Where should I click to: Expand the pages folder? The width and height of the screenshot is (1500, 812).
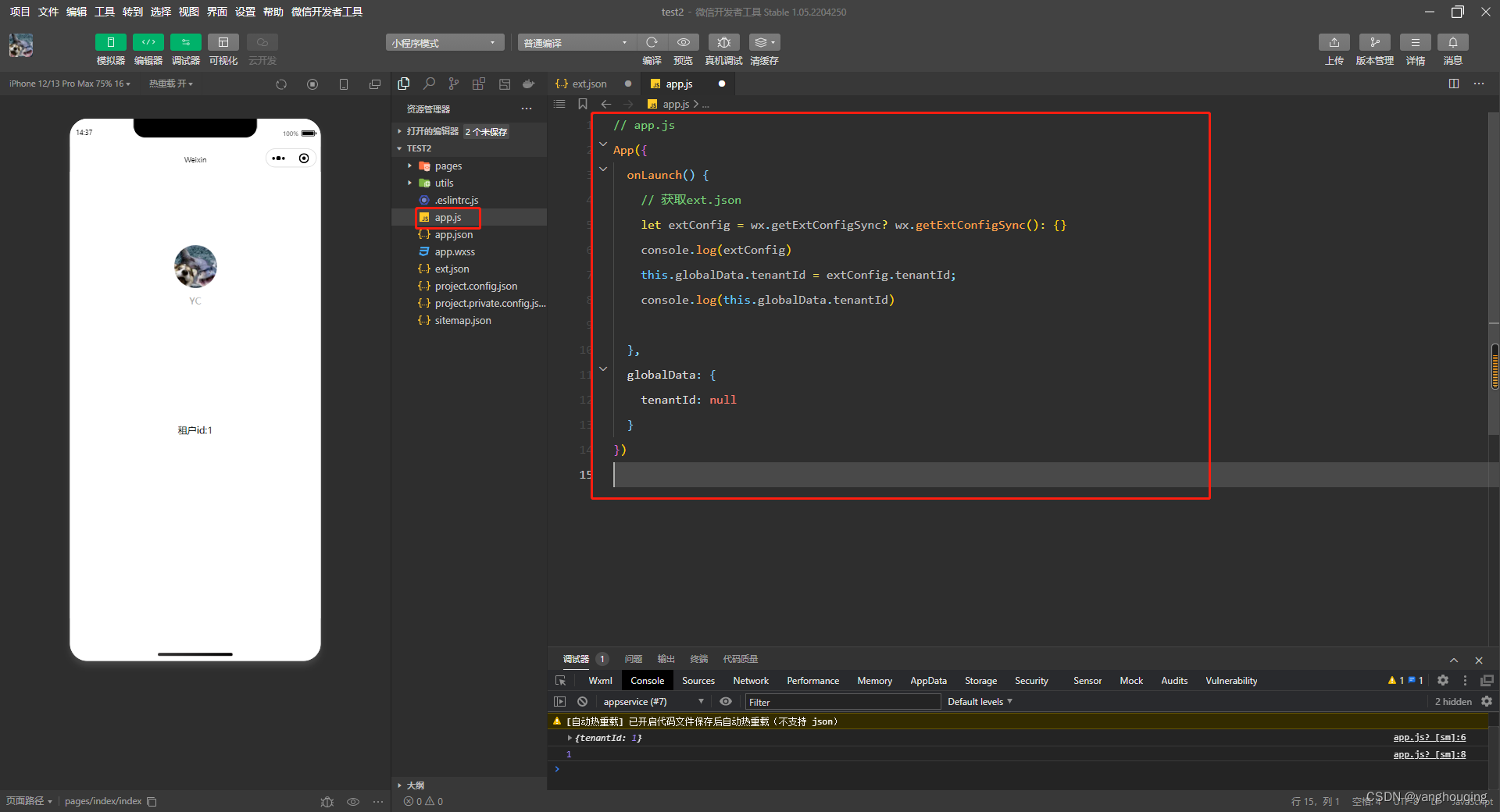pyautogui.click(x=409, y=166)
